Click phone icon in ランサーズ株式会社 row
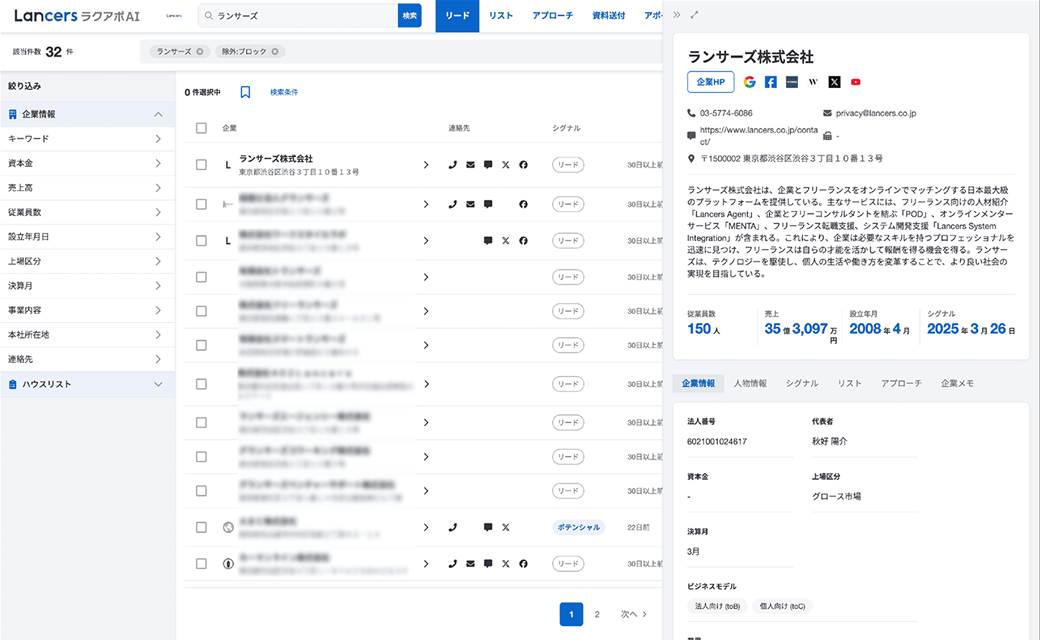1040x640 pixels. 453,164
